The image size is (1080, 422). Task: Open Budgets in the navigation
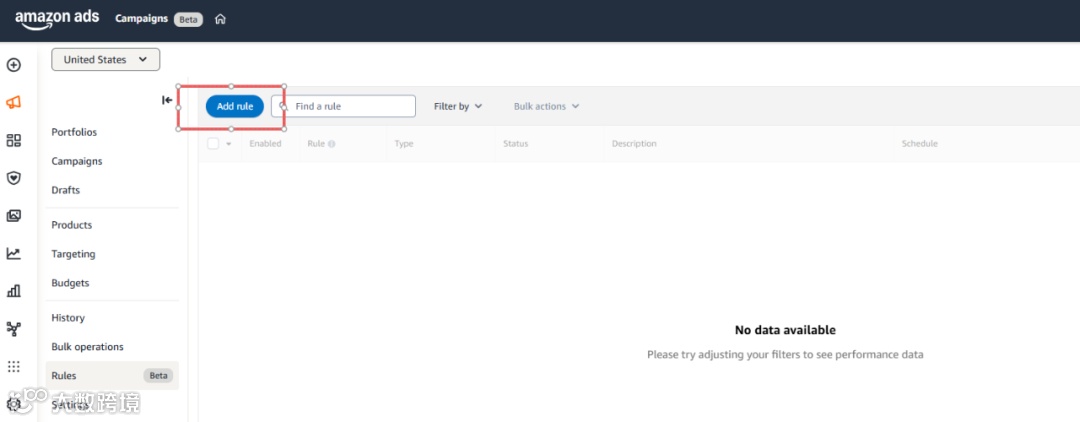point(70,283)
